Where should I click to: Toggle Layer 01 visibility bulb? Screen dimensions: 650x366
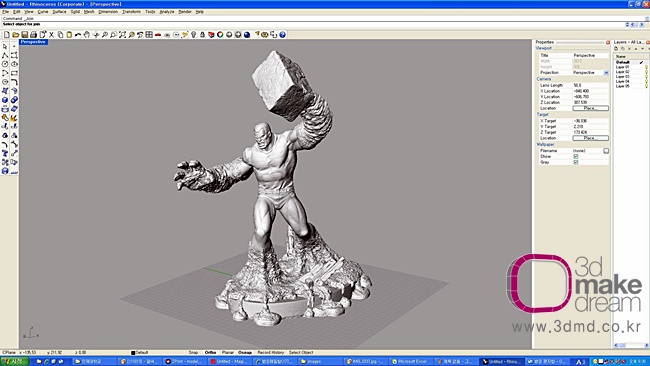pyautogui.click(x=646, y=67)
